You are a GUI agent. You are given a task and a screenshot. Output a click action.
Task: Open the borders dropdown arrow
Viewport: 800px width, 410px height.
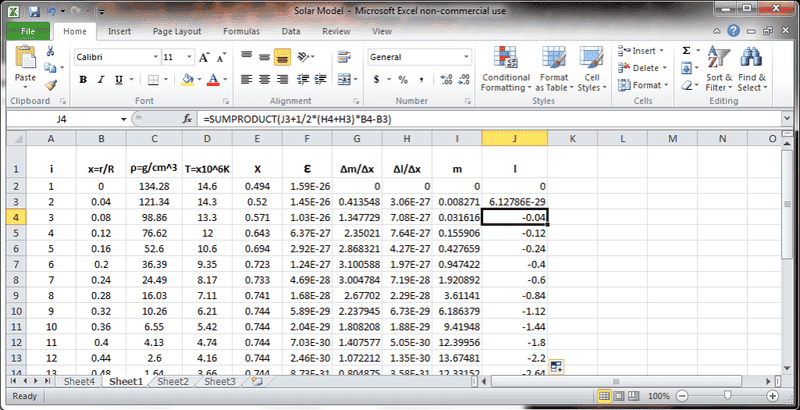(165, 80)
